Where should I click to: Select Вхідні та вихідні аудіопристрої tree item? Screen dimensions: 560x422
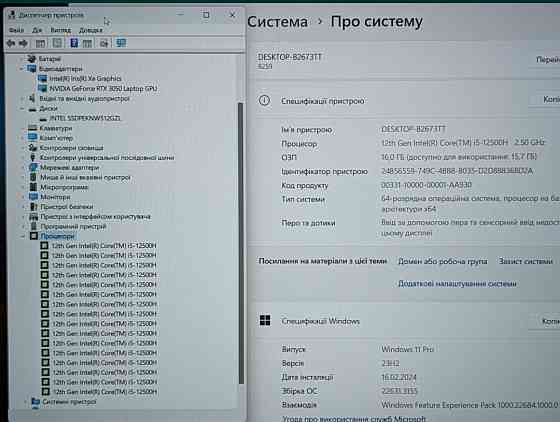84,99
